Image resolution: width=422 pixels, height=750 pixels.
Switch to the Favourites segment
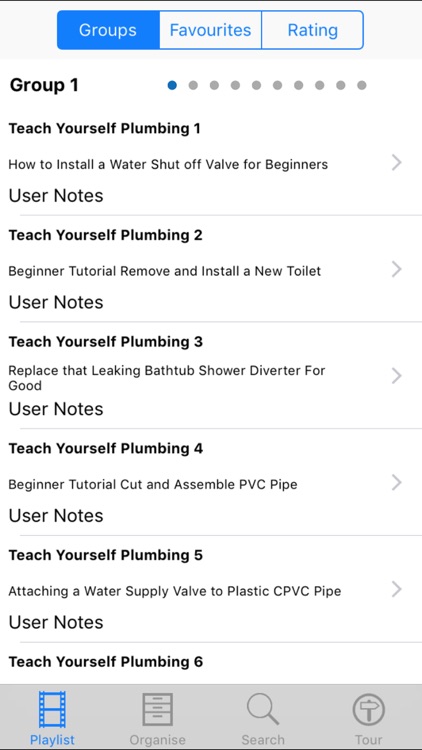[211, 30]
